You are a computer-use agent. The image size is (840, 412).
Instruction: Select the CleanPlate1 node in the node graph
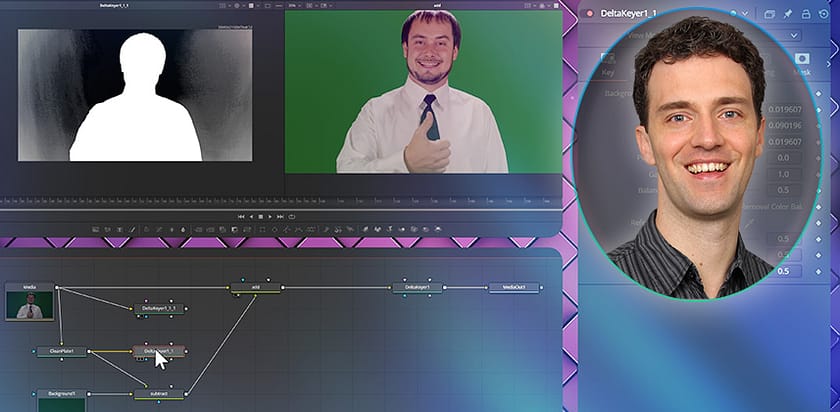(x=61, y=351)
